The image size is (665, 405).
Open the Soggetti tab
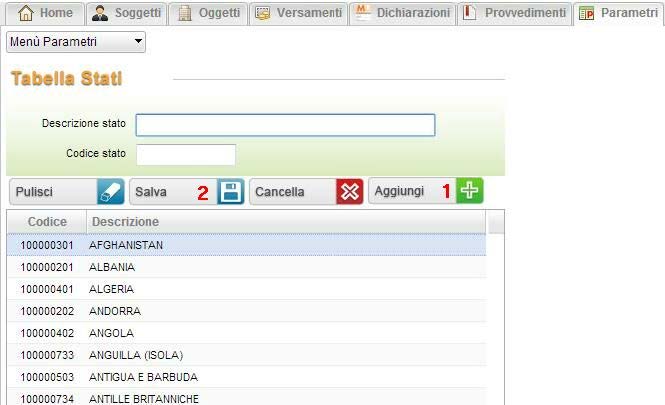click(x=127, y=13)
